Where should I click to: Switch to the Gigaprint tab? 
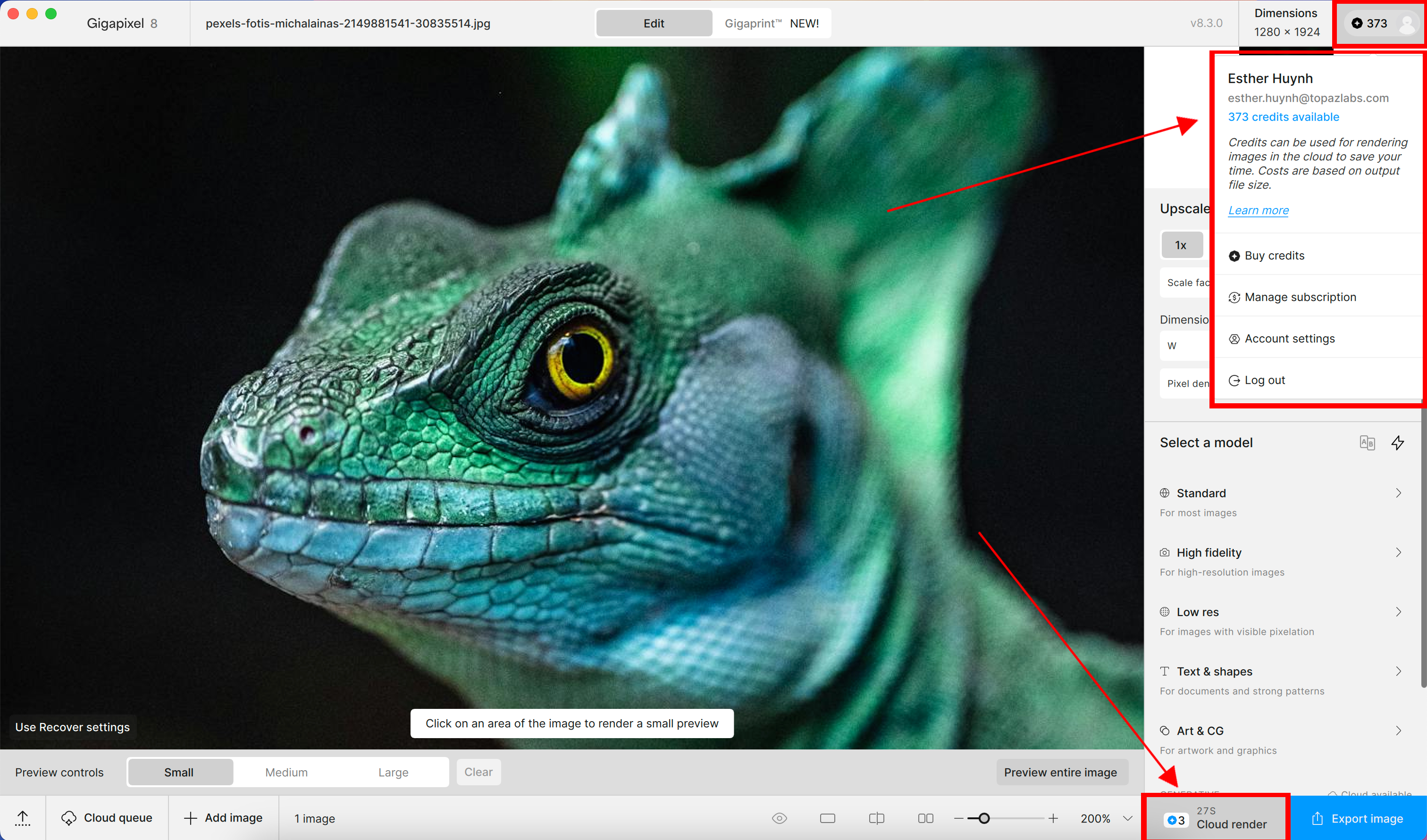771,23
